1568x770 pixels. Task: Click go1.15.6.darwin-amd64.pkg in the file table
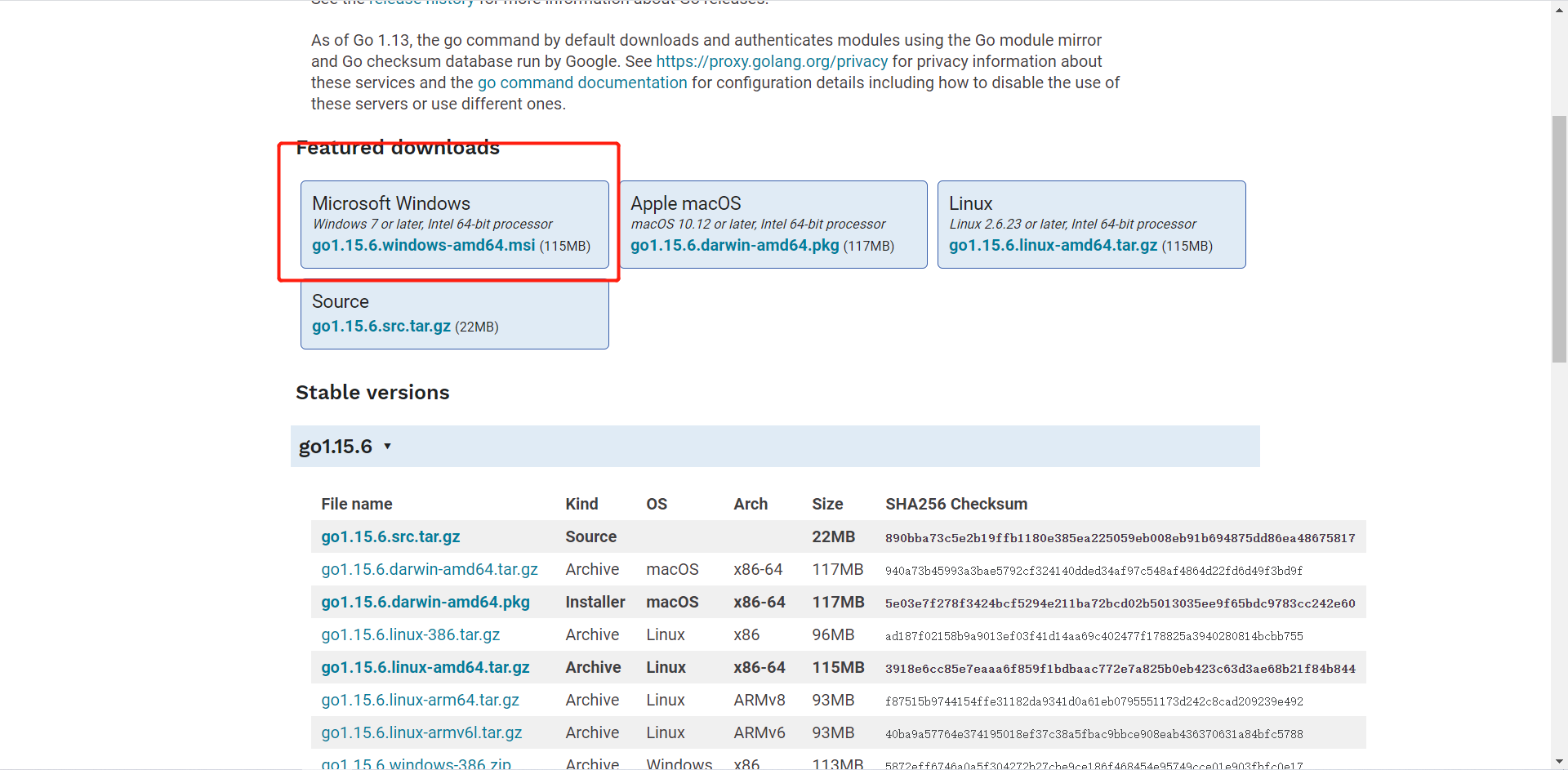425,602
